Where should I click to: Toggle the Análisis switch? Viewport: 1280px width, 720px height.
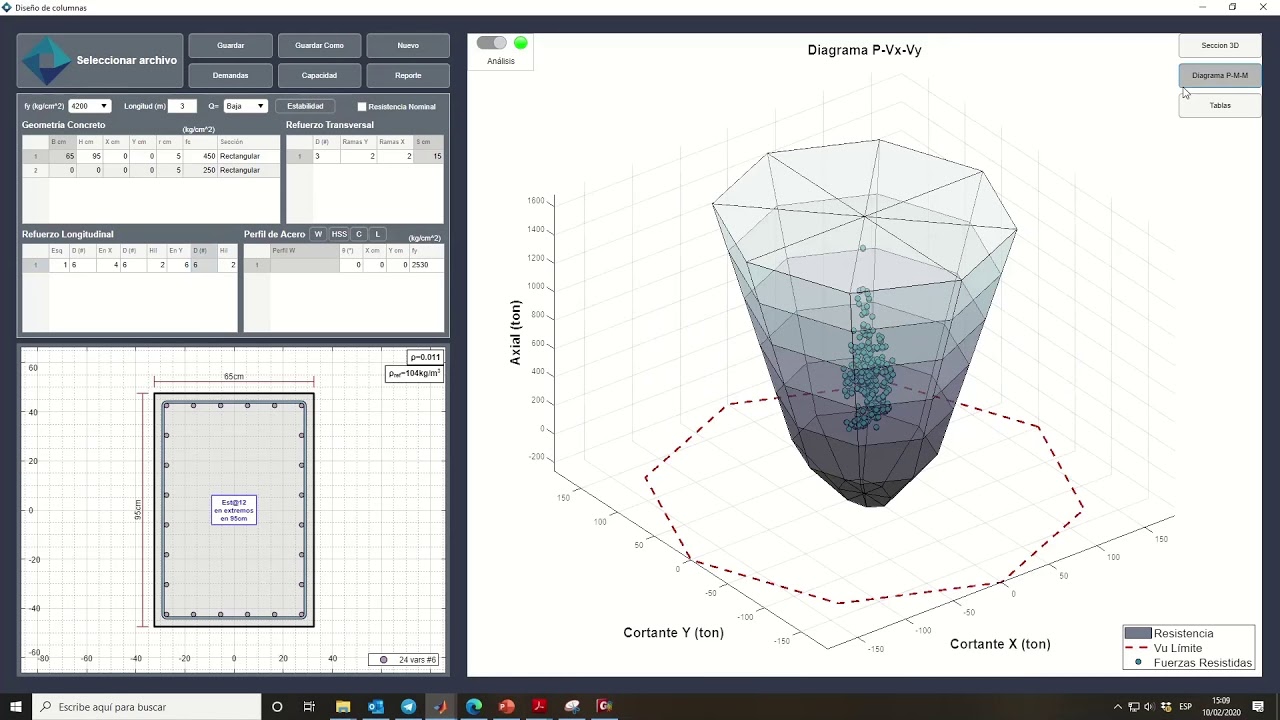[x=492, y=43]
